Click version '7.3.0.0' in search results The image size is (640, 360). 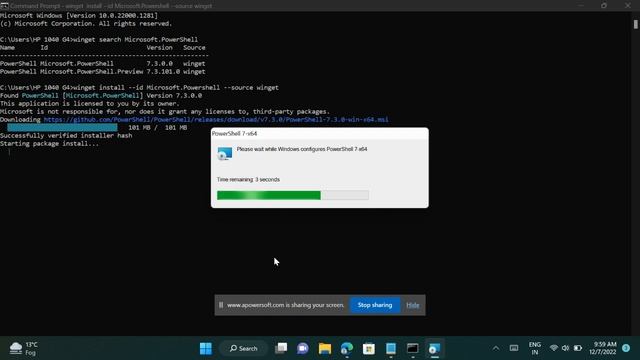click(160, 64)
